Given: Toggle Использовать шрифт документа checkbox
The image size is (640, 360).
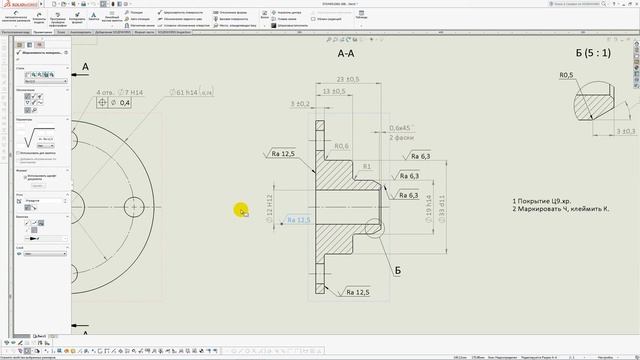Looking at the screenshot, I should (x=25, y=178).
